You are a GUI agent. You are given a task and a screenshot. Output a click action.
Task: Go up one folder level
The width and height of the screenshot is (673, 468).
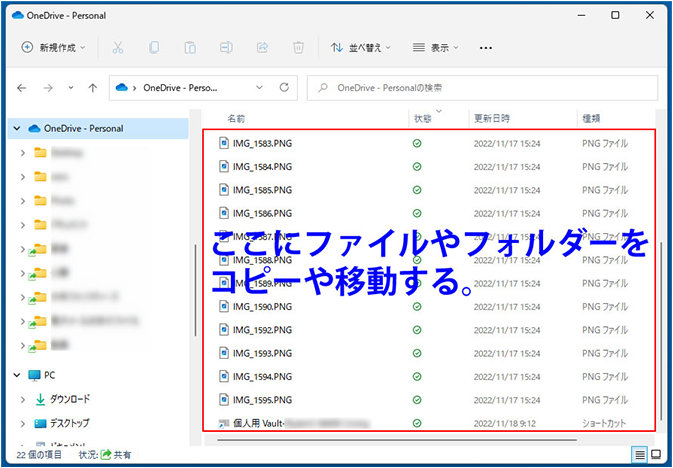coord(93,88)
